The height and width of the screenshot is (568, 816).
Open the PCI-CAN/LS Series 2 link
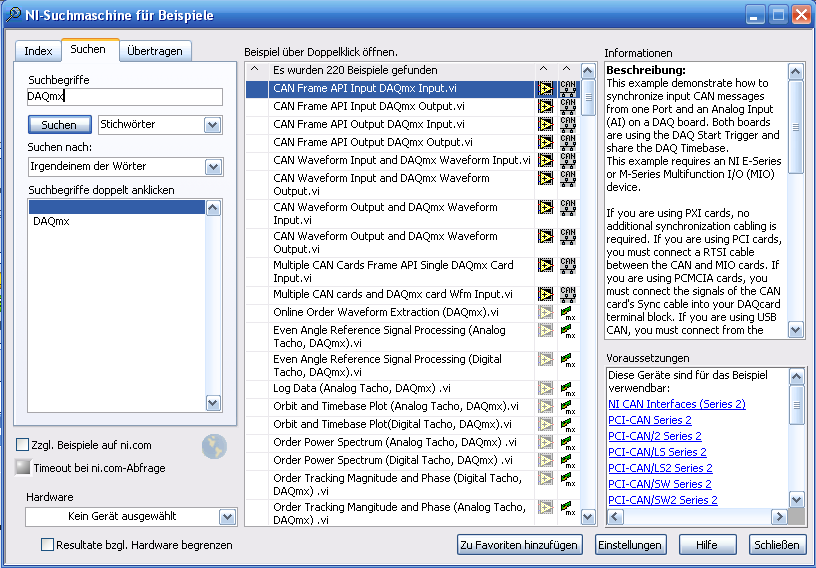coord(657,452)
